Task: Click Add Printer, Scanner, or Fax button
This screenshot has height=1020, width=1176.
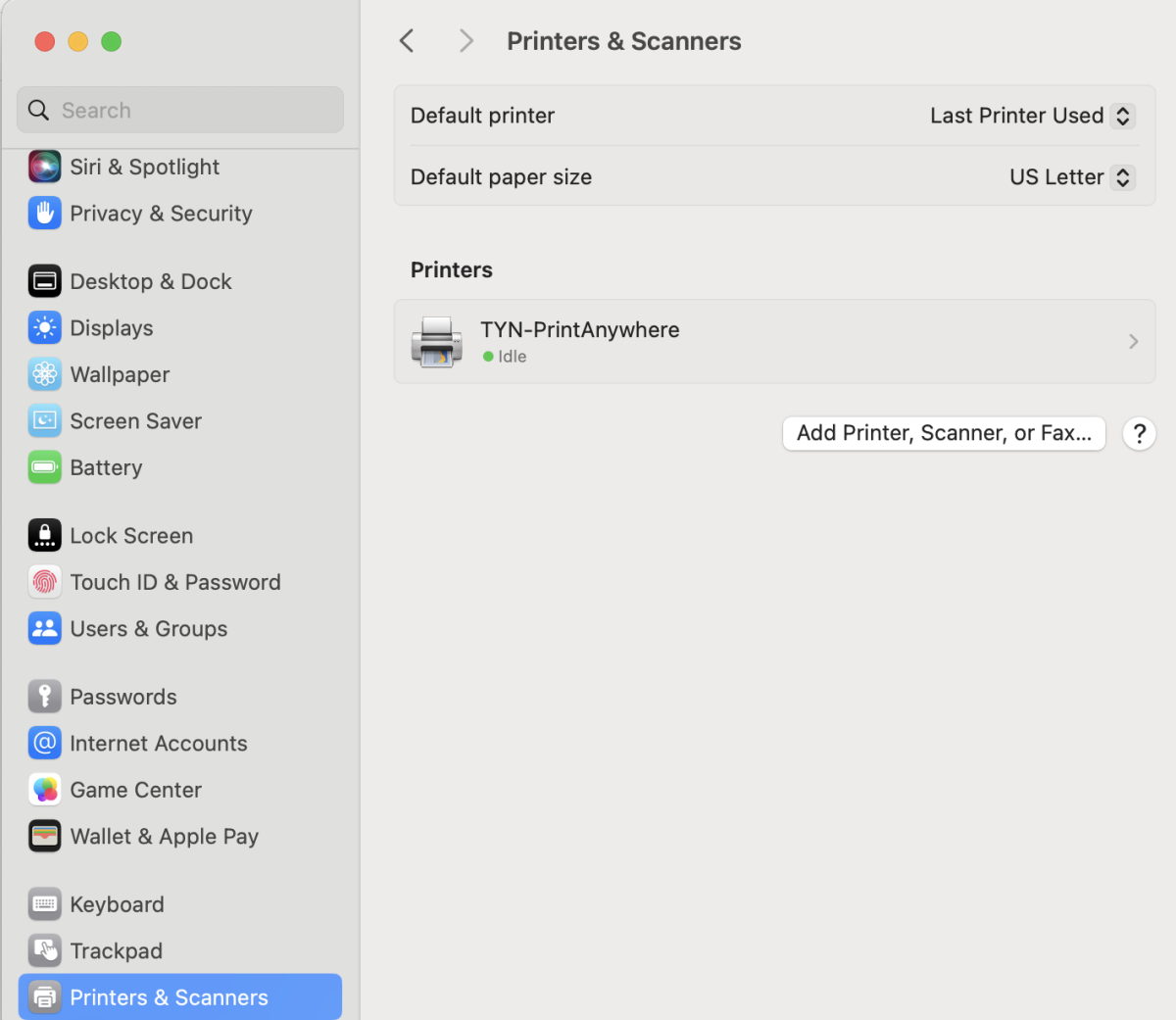Action: coord(944,433)
